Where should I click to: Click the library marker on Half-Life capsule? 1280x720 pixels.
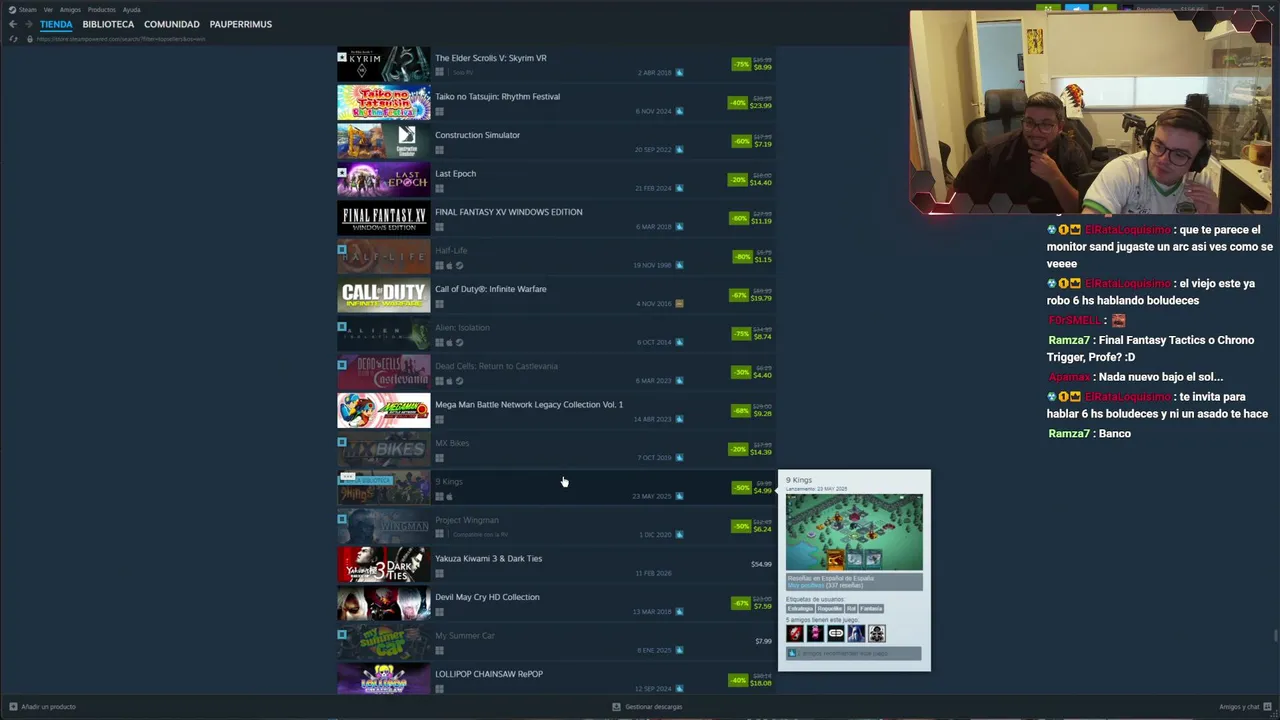(x=342, y=250)
